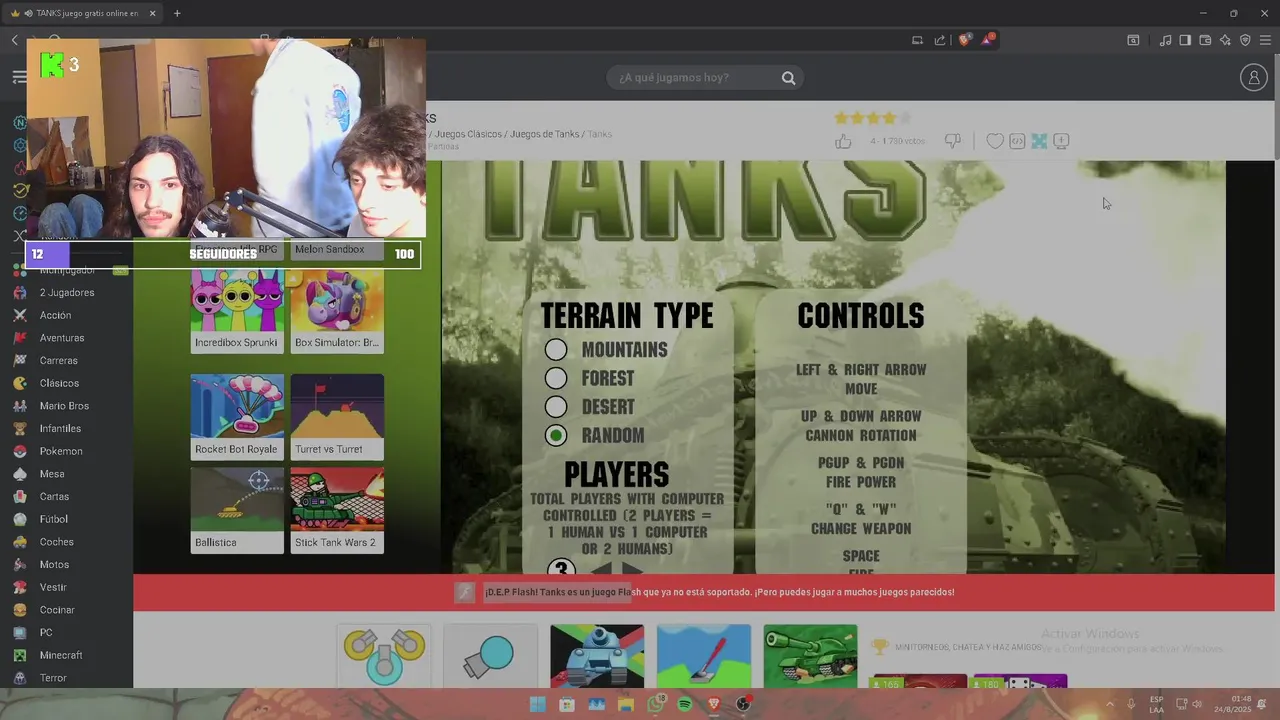Open the Fútbol category

(x=53, y=519)
